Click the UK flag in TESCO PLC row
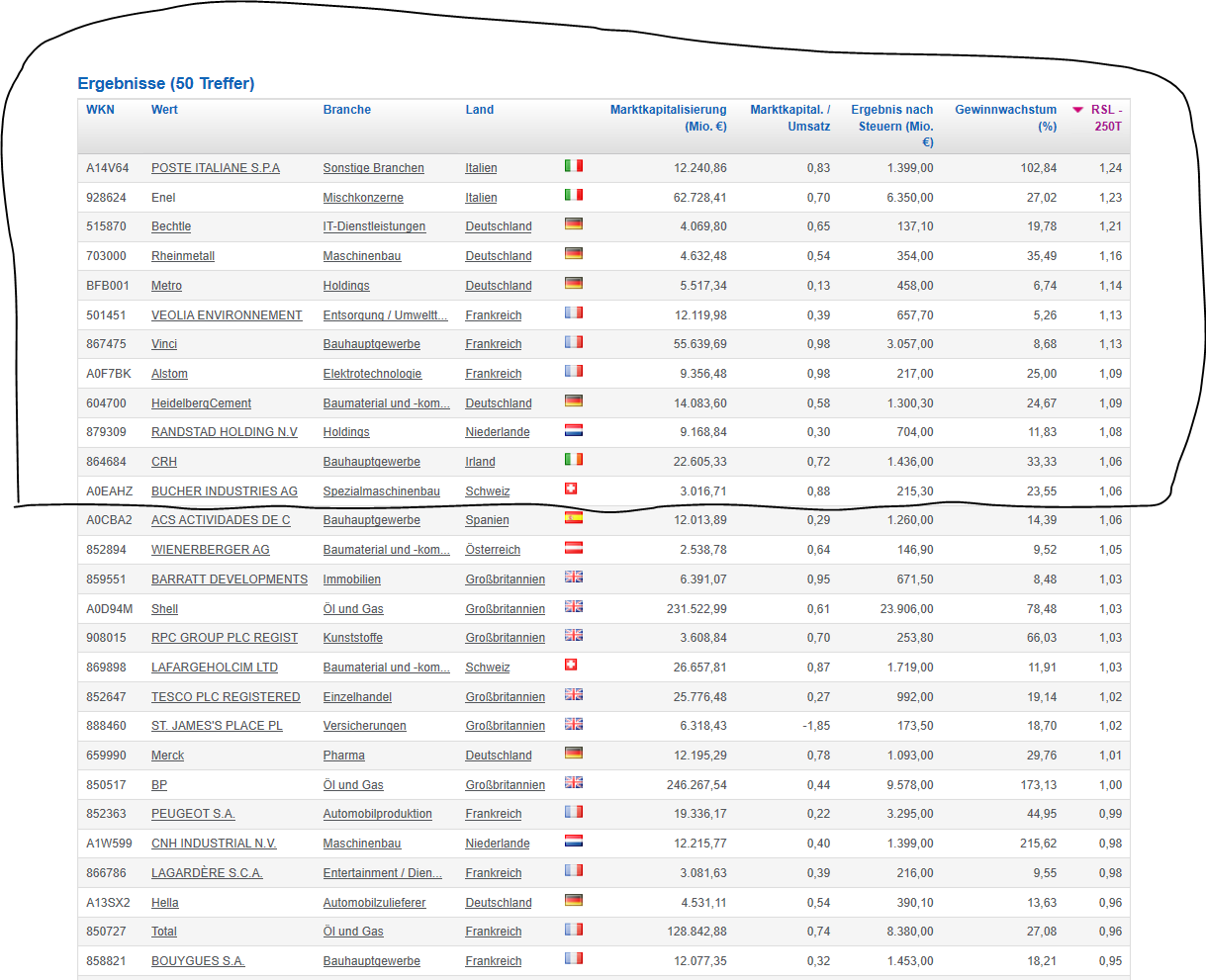This screenshot has height=980, width=1206. click(x=574, y=695)
